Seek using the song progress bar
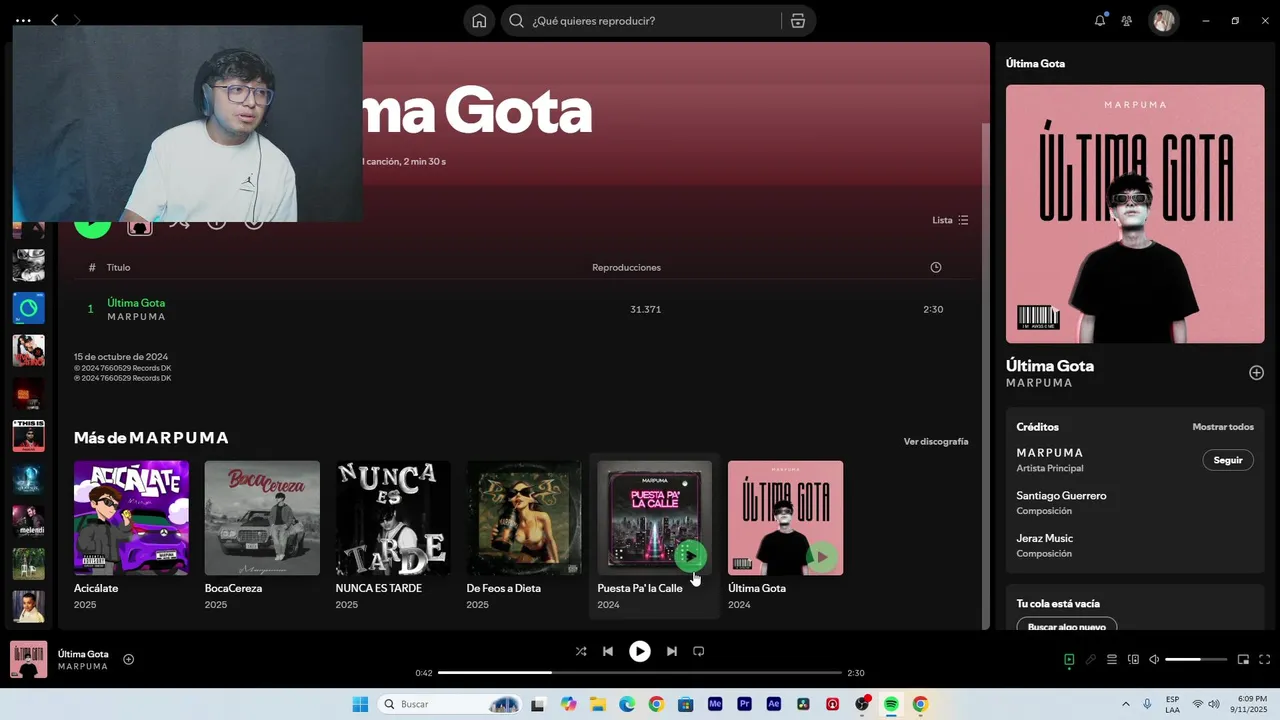This screenshot has width=1280, height=720. [x=640, y=673]
